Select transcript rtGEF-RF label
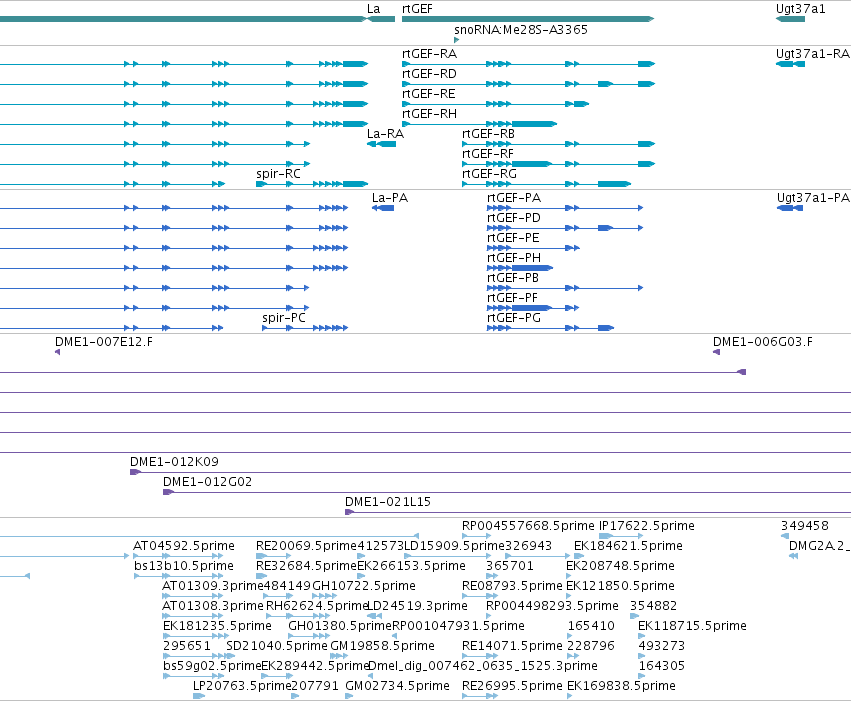Image resolution: width=851 pixels, height=701 pixels. click(487, 154)
